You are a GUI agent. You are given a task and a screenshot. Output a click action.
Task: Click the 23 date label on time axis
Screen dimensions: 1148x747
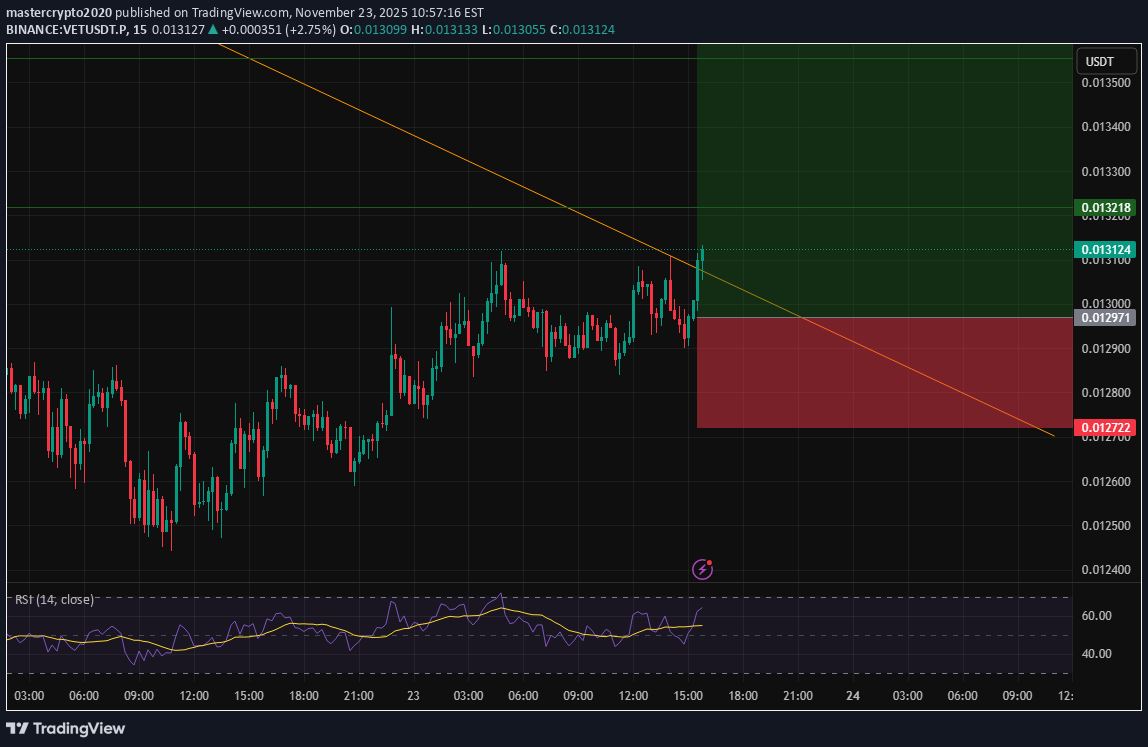click(413, 695)
